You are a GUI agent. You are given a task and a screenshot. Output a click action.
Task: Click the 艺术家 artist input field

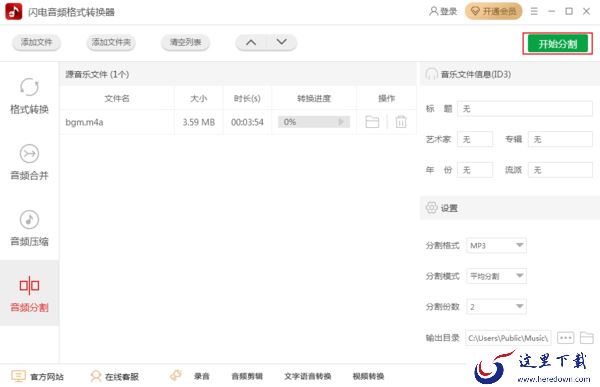tap(475, 139)
